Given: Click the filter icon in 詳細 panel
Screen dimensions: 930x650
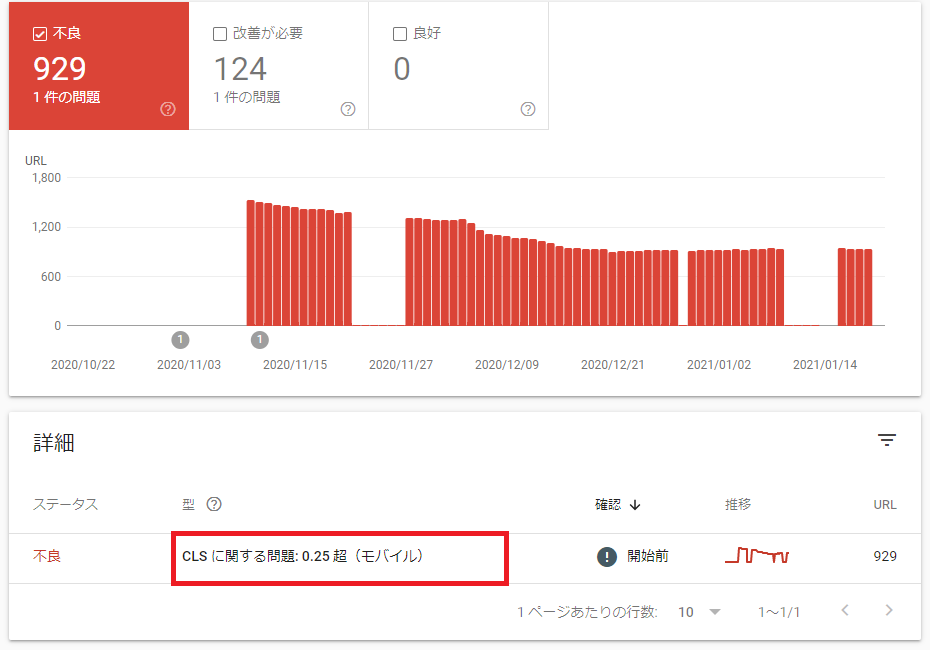Looking at the screenshot, I should [x=887, y=440].
